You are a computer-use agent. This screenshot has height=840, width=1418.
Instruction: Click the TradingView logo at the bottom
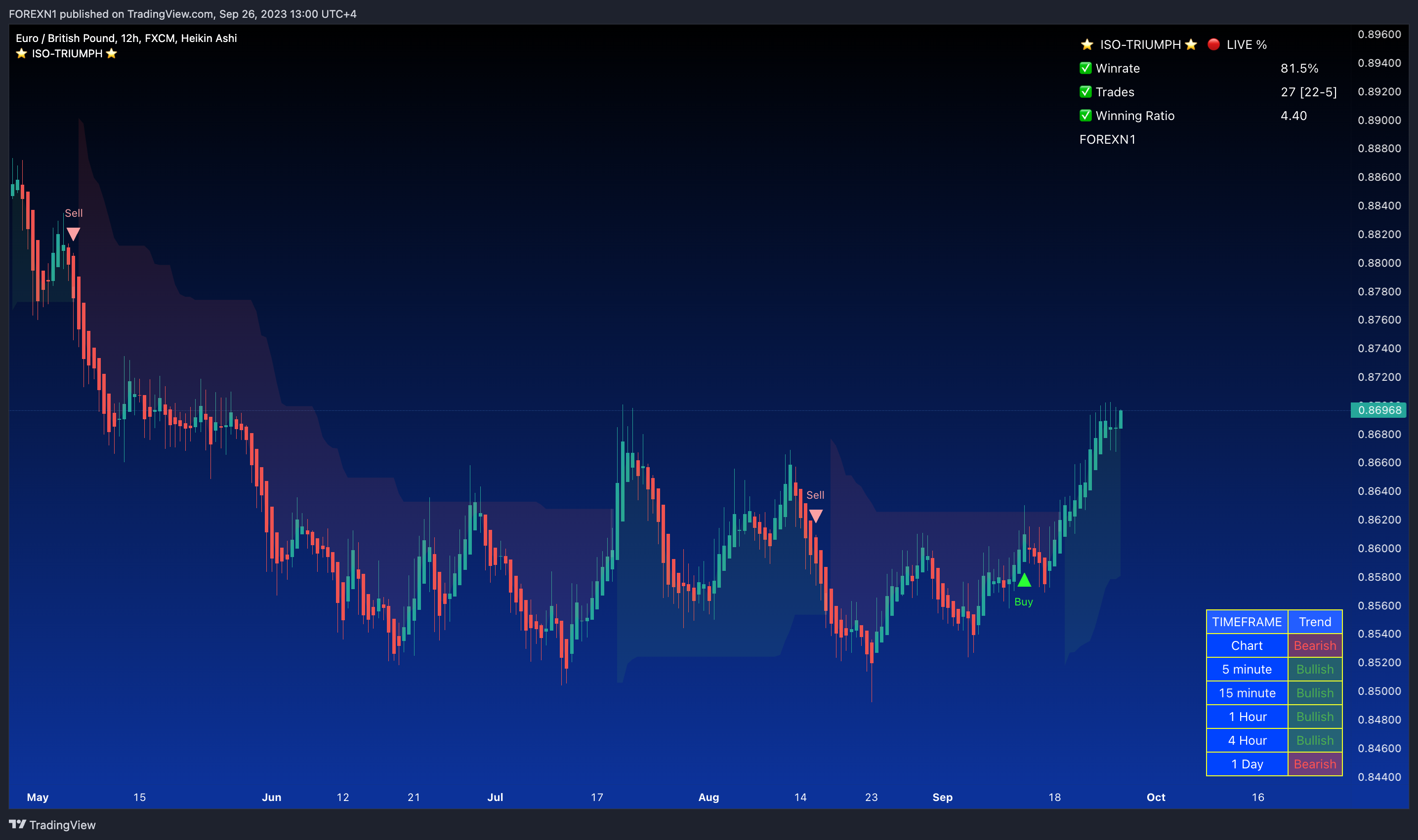[53, 825]
